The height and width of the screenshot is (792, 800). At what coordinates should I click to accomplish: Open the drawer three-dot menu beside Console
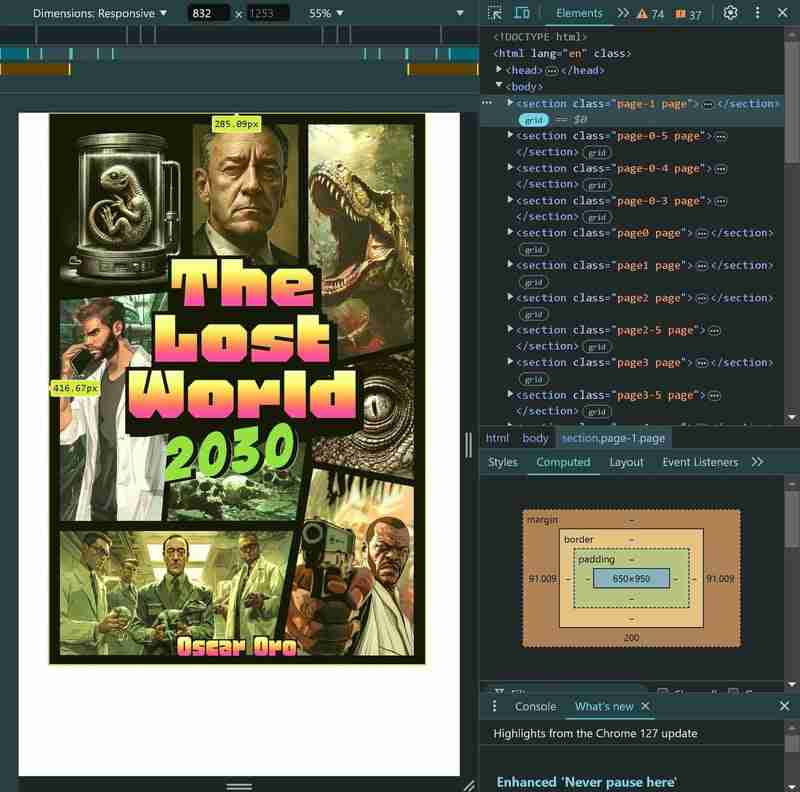[494, 706]
